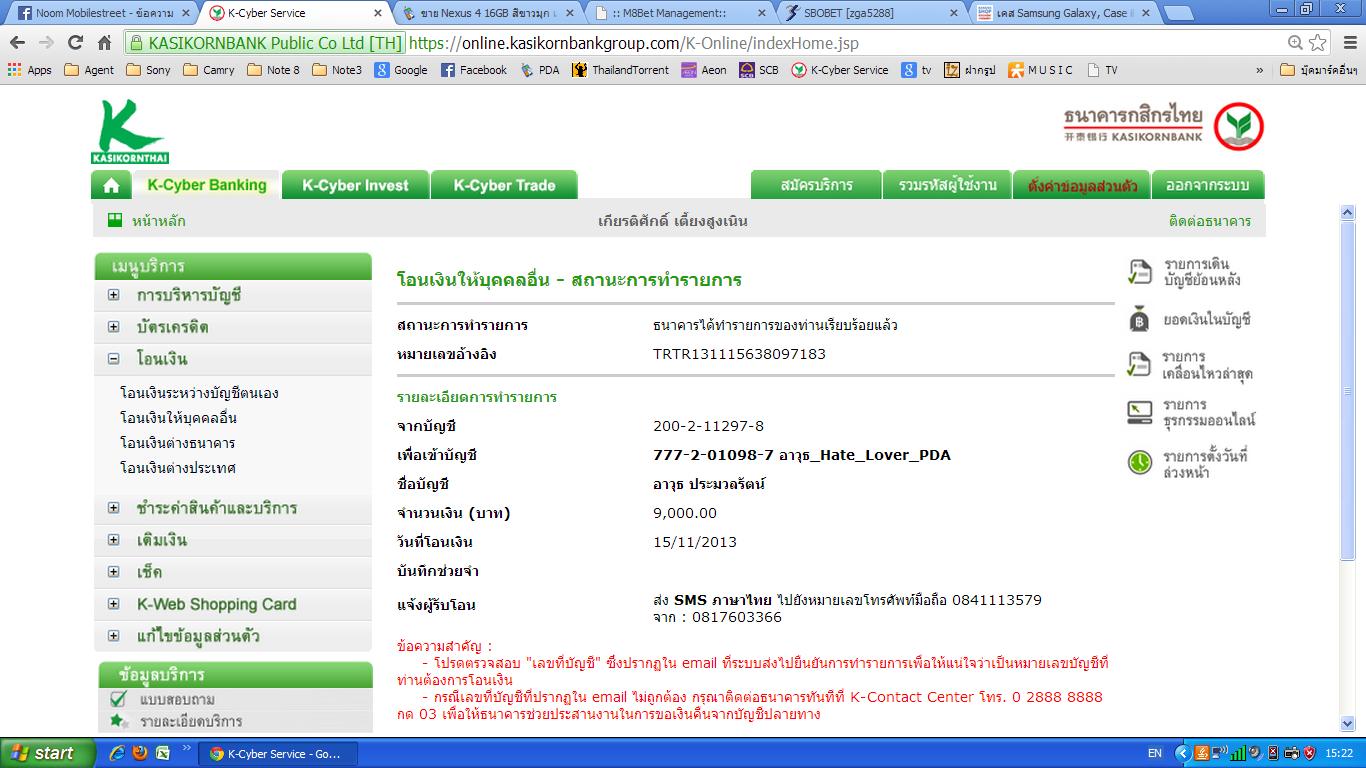This screenshot has height=768, width=1366.
Task: Expand the แก้ไขข้อมูลส่วนตัว menu section
Action: [114, 636]
